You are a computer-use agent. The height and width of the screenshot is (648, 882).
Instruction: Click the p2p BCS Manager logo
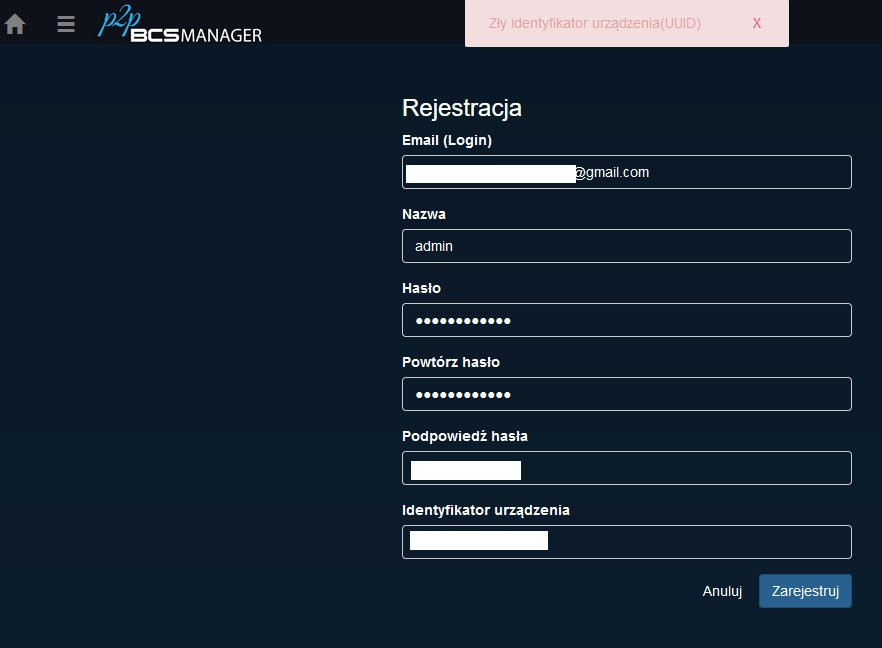[180, 25]
